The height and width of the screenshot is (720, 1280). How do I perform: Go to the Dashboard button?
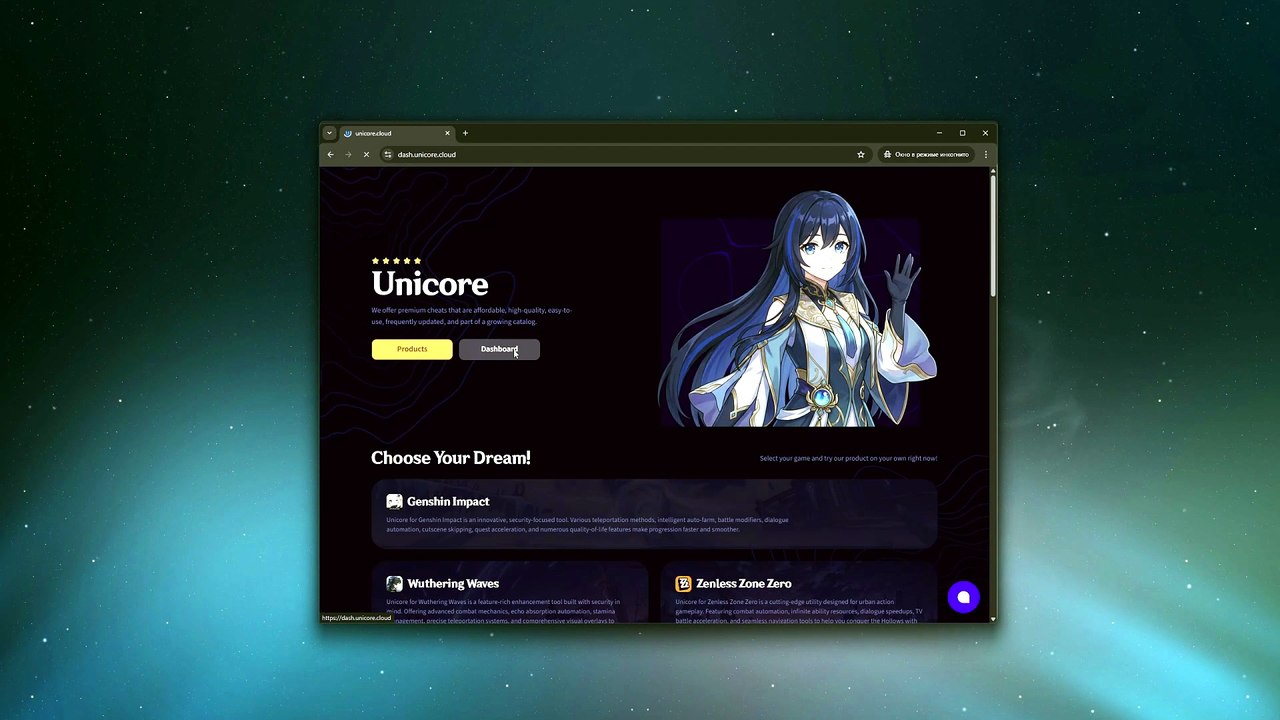click(x=499, y=349)
